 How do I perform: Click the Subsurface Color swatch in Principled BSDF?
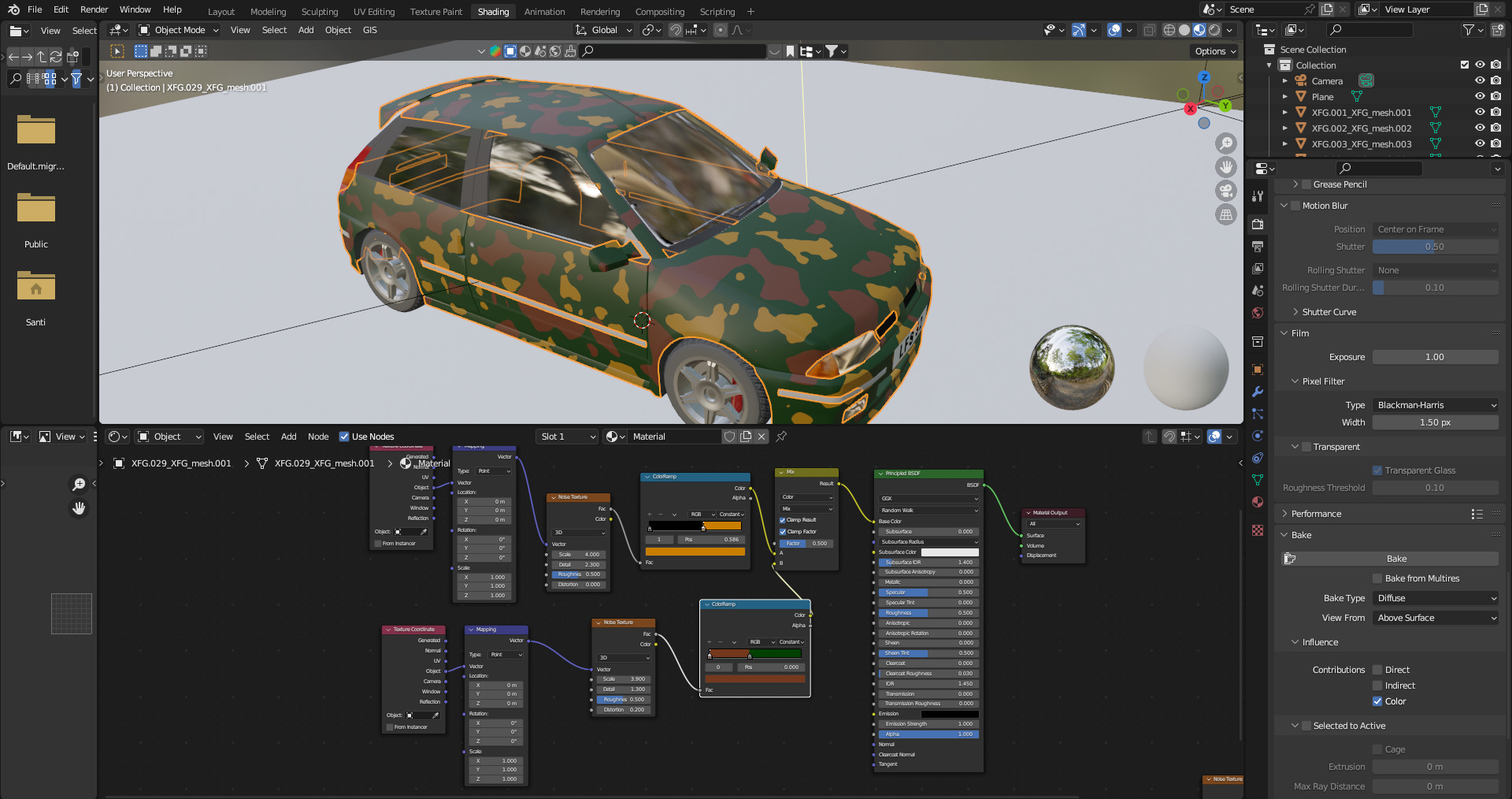tap(950, 552)
